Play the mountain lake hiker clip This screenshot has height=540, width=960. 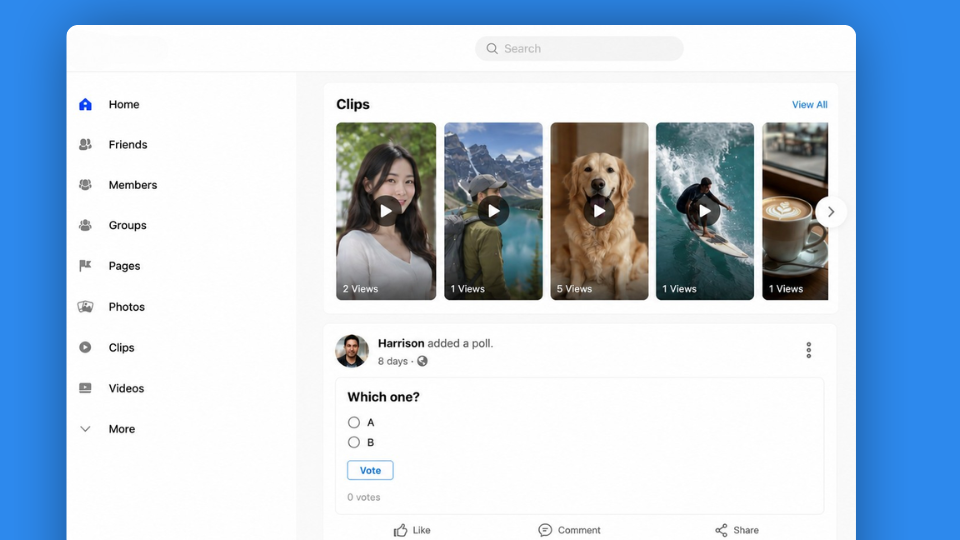pyautogui.click(x=493, y=211)
